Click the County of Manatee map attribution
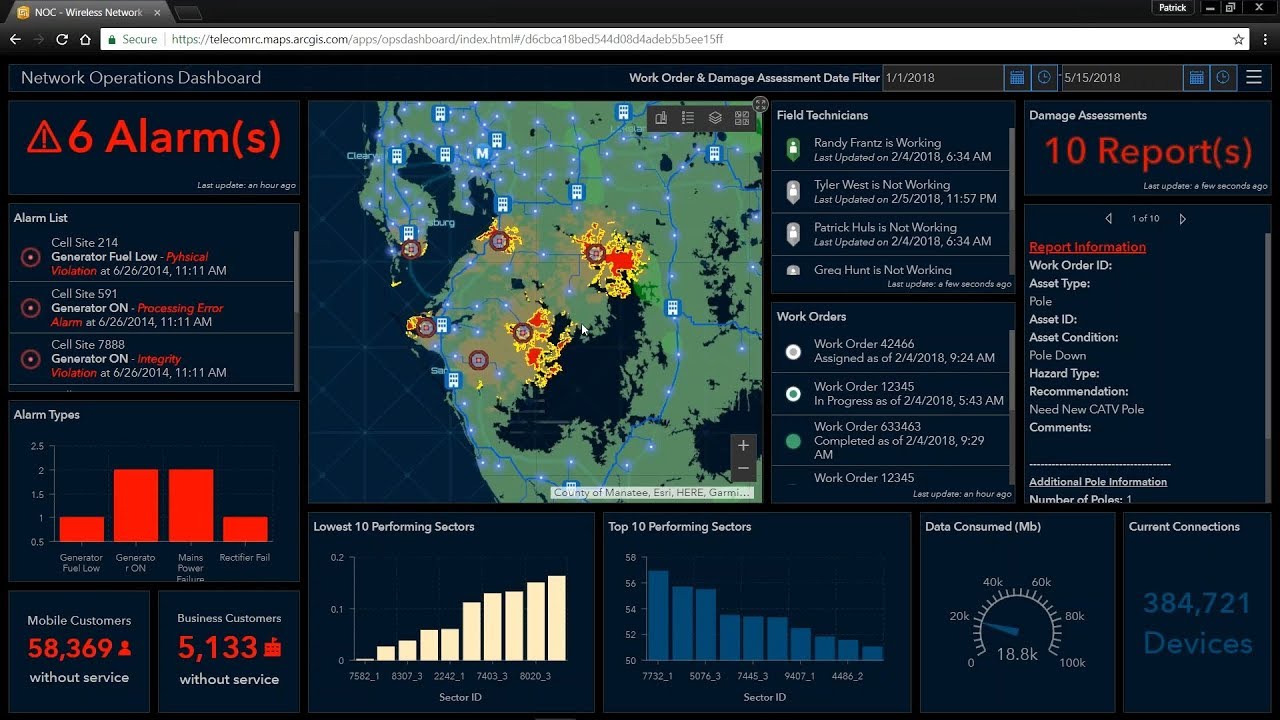Image resolution: width=1280 pixels, height=720 pixels. [652, 493]
